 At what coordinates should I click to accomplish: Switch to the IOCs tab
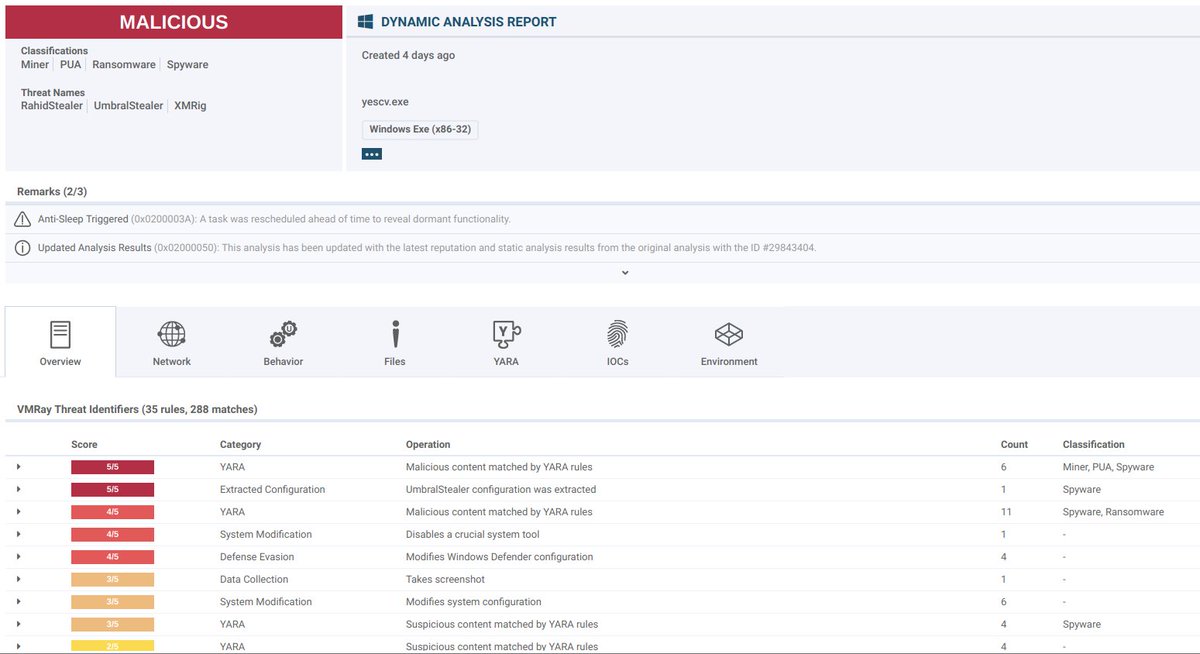point(618,342)
